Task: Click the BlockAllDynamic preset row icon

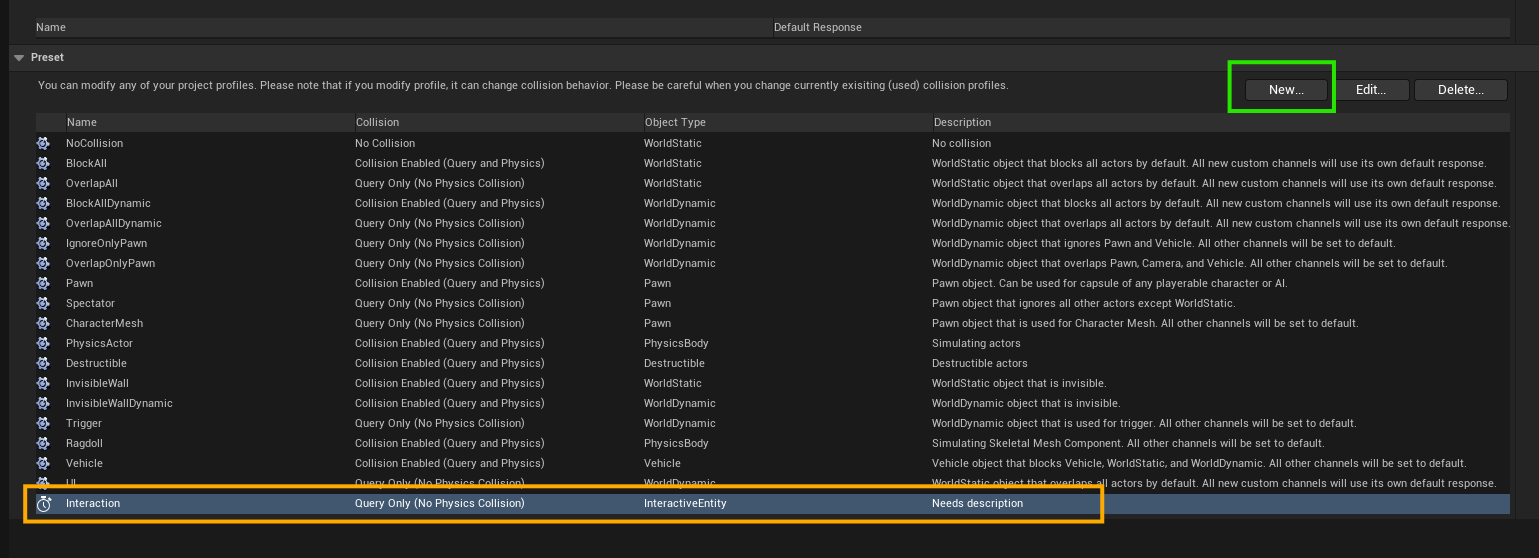Action: [x=43, y=203]
